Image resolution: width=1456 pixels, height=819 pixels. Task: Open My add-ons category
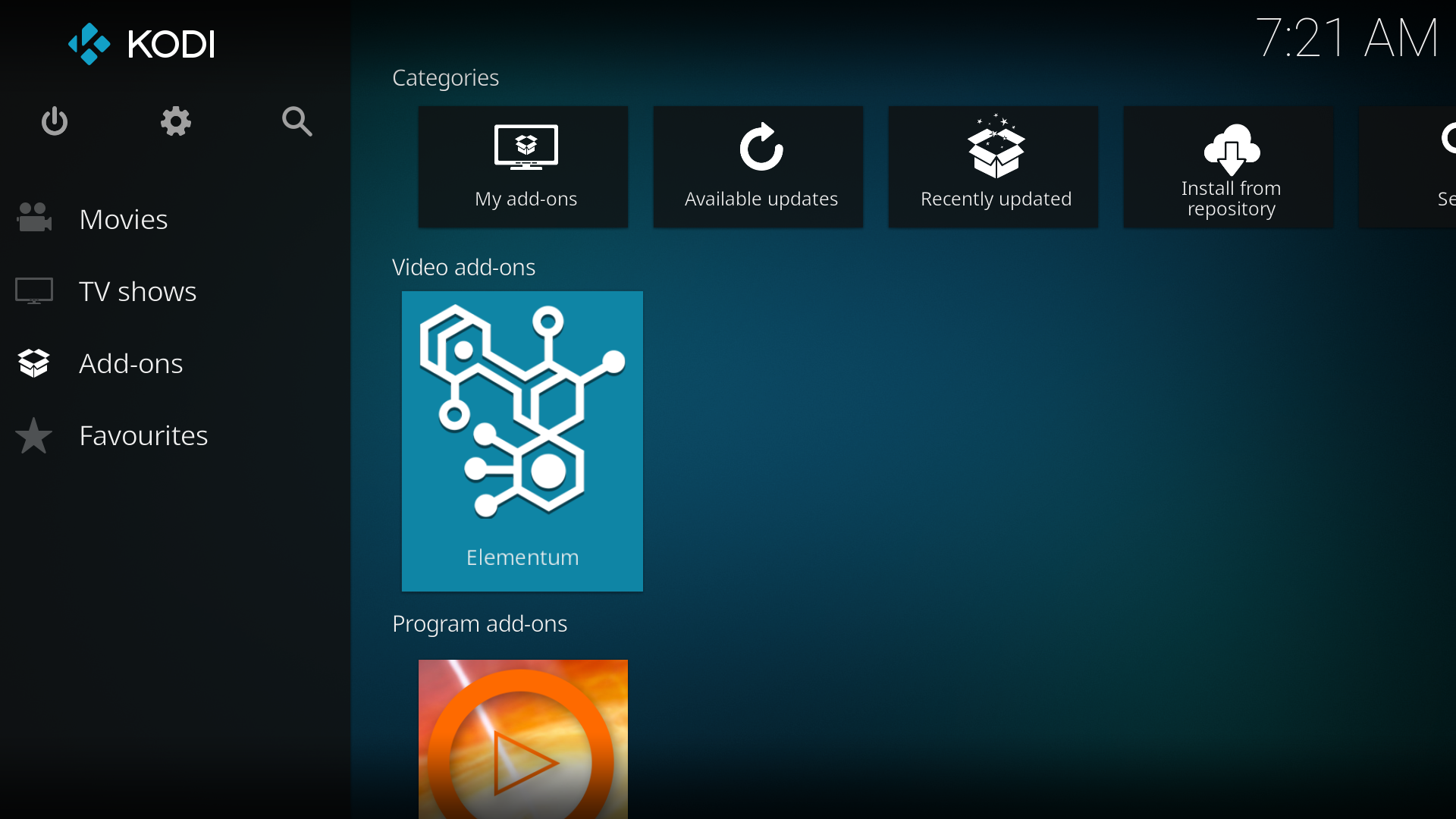pyautogui.click(x=526, y=167)
